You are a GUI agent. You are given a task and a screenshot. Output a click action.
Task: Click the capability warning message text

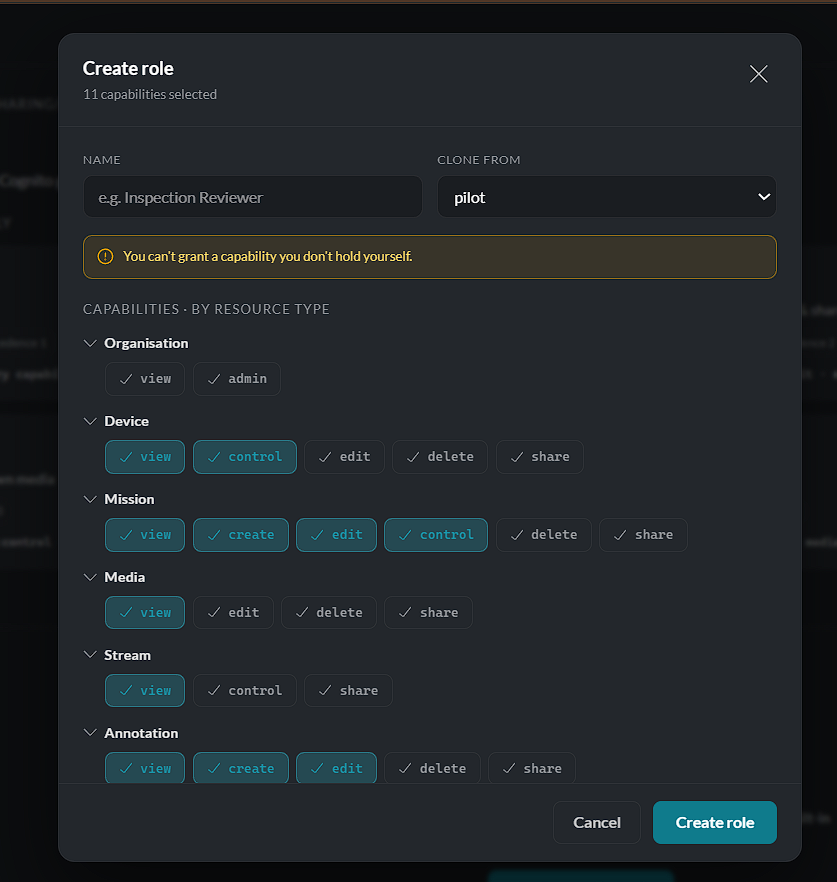click(x=268, y=256)
